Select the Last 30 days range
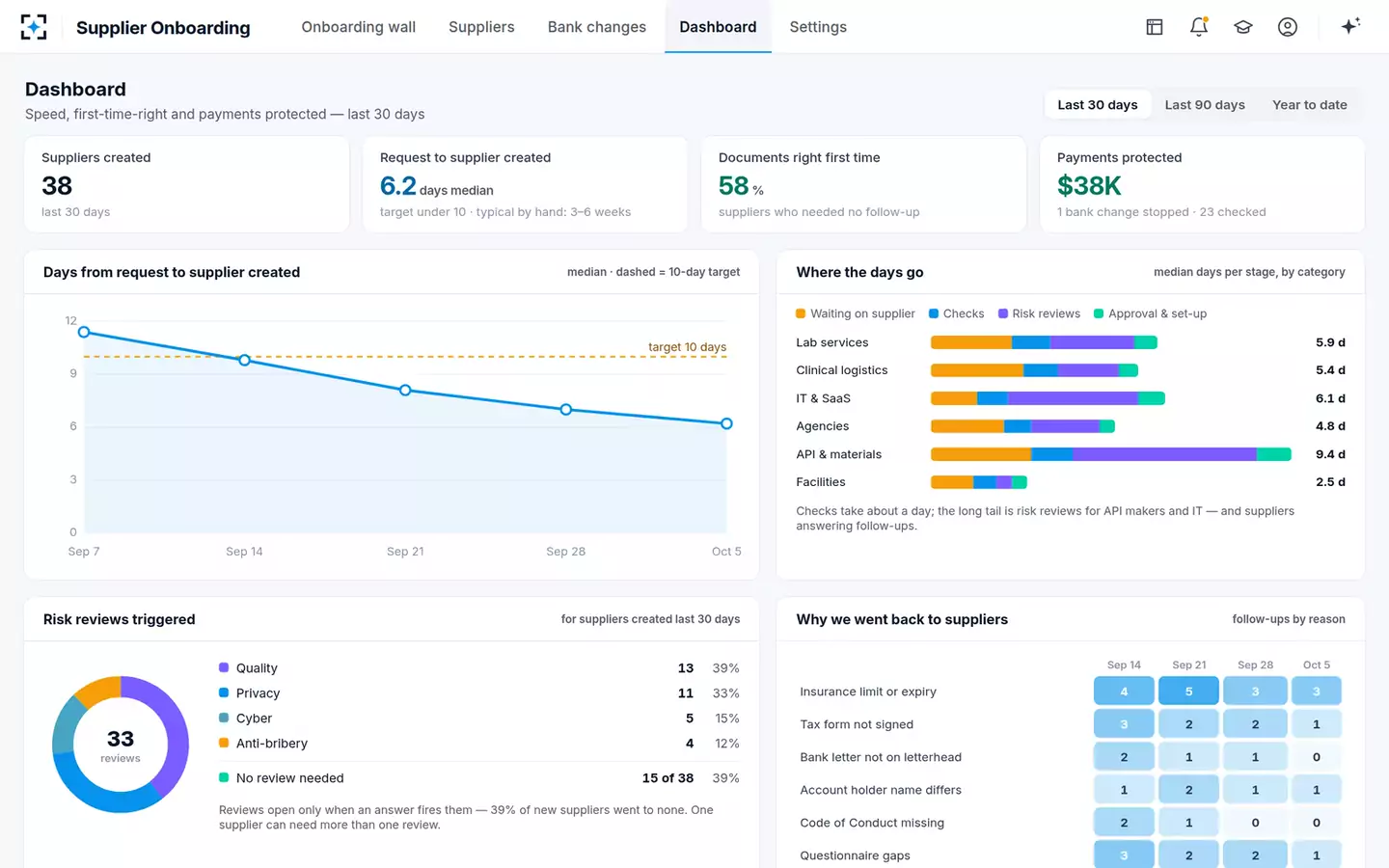1389x868 pixels. (x=1098, y=105)
